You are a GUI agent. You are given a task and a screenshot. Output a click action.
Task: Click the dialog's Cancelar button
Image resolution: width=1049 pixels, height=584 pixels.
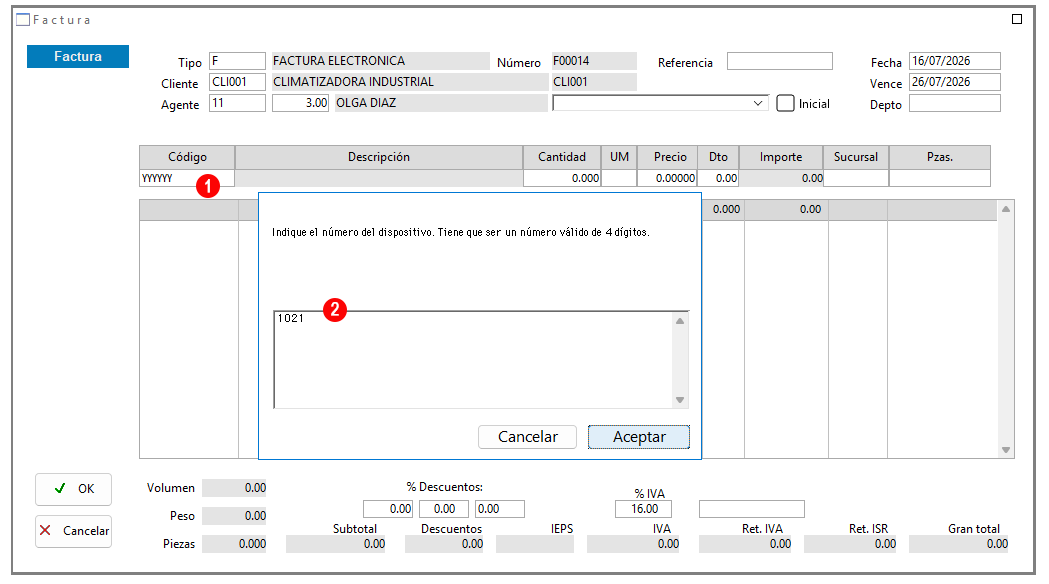[x=527, y=437]
